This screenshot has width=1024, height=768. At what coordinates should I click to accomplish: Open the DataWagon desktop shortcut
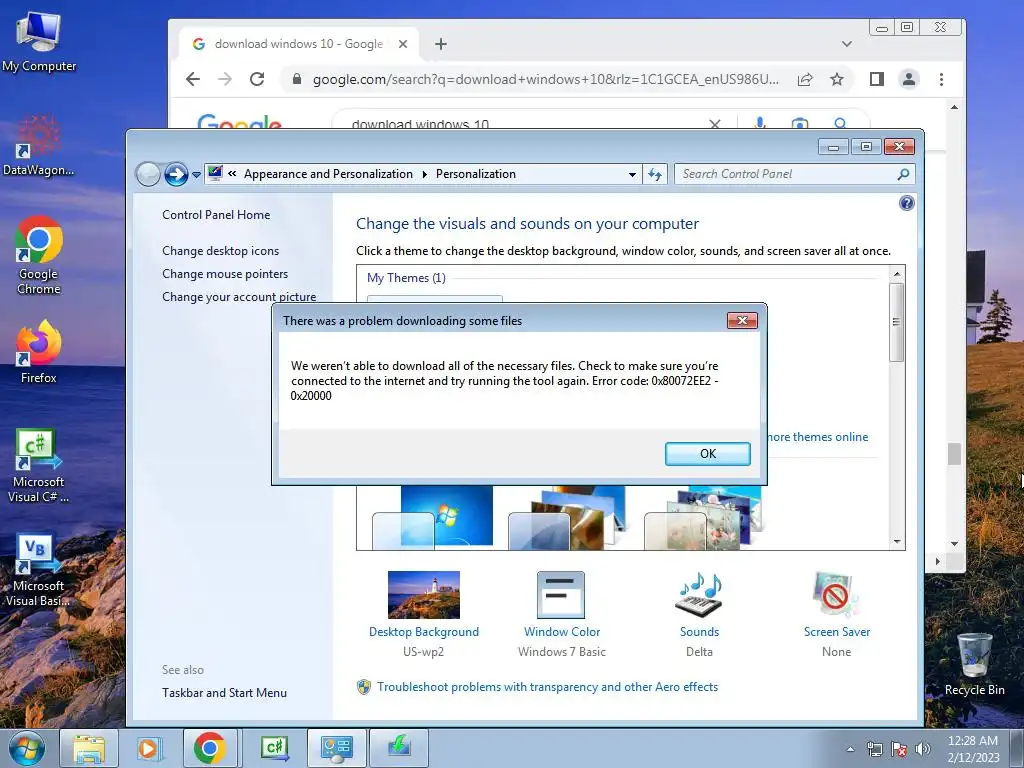pos(39,146)
